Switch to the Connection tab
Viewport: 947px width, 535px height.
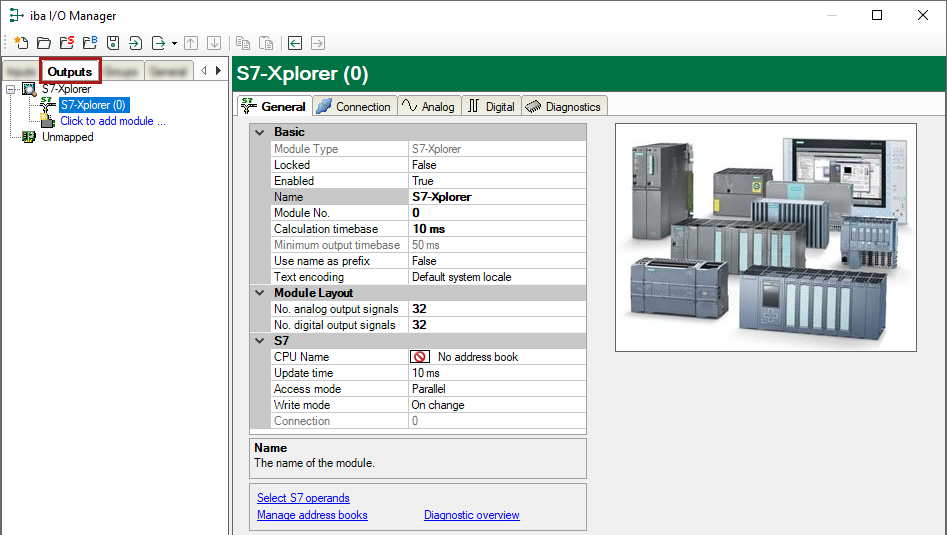(x=353, y=106)
